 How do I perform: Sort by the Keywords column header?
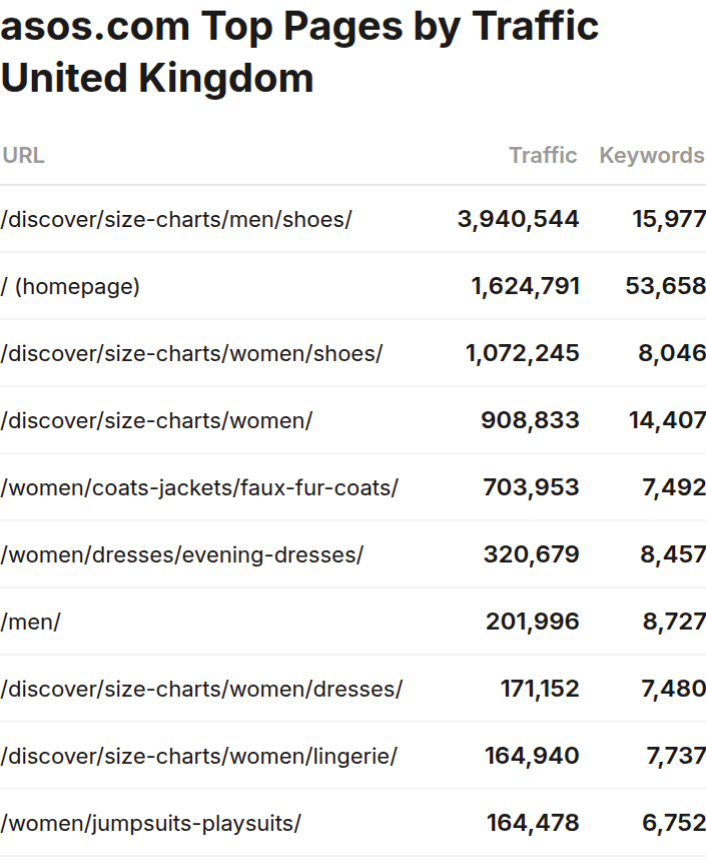[651, 155]
